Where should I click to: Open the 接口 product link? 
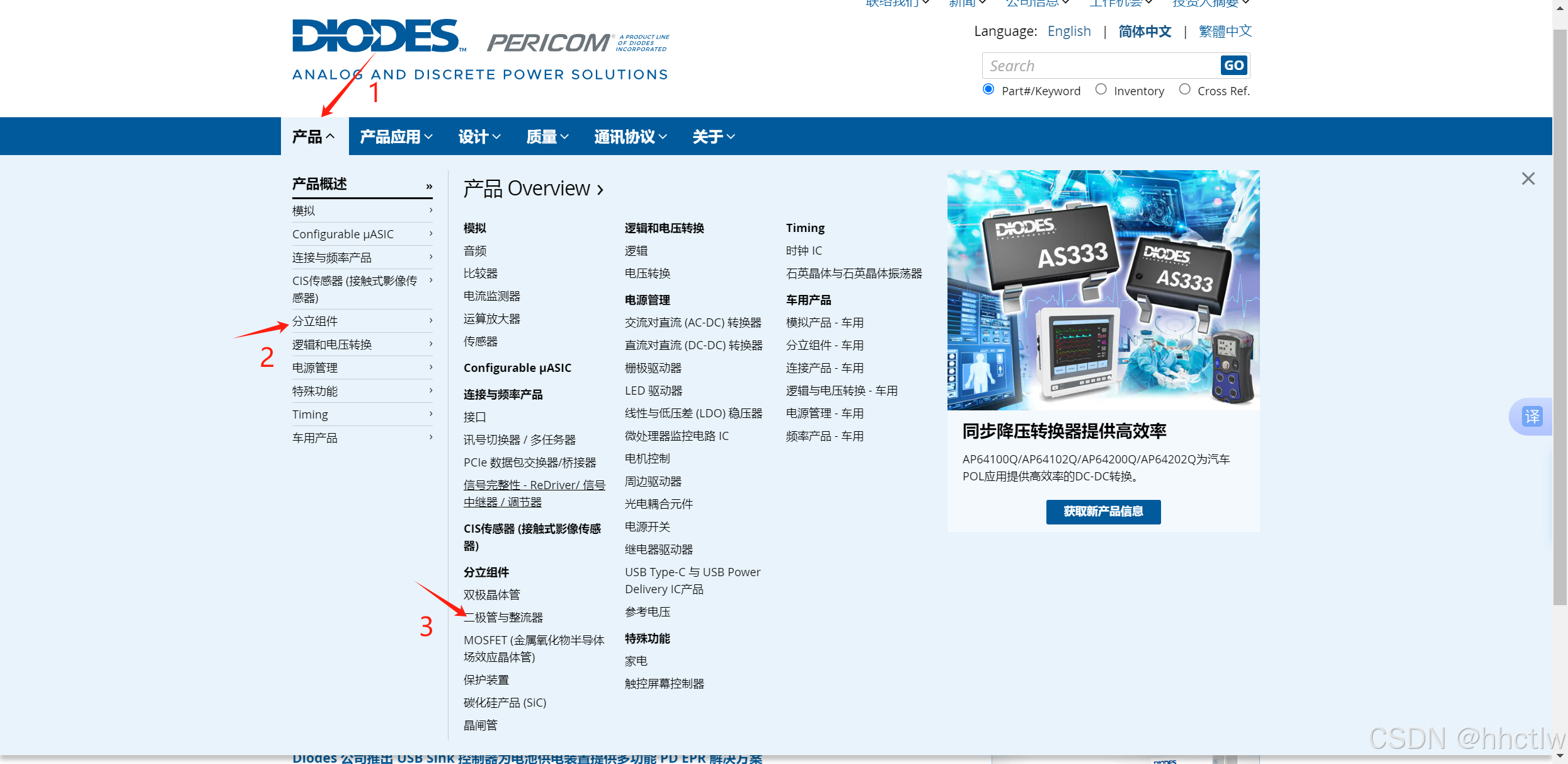(475, 417)
